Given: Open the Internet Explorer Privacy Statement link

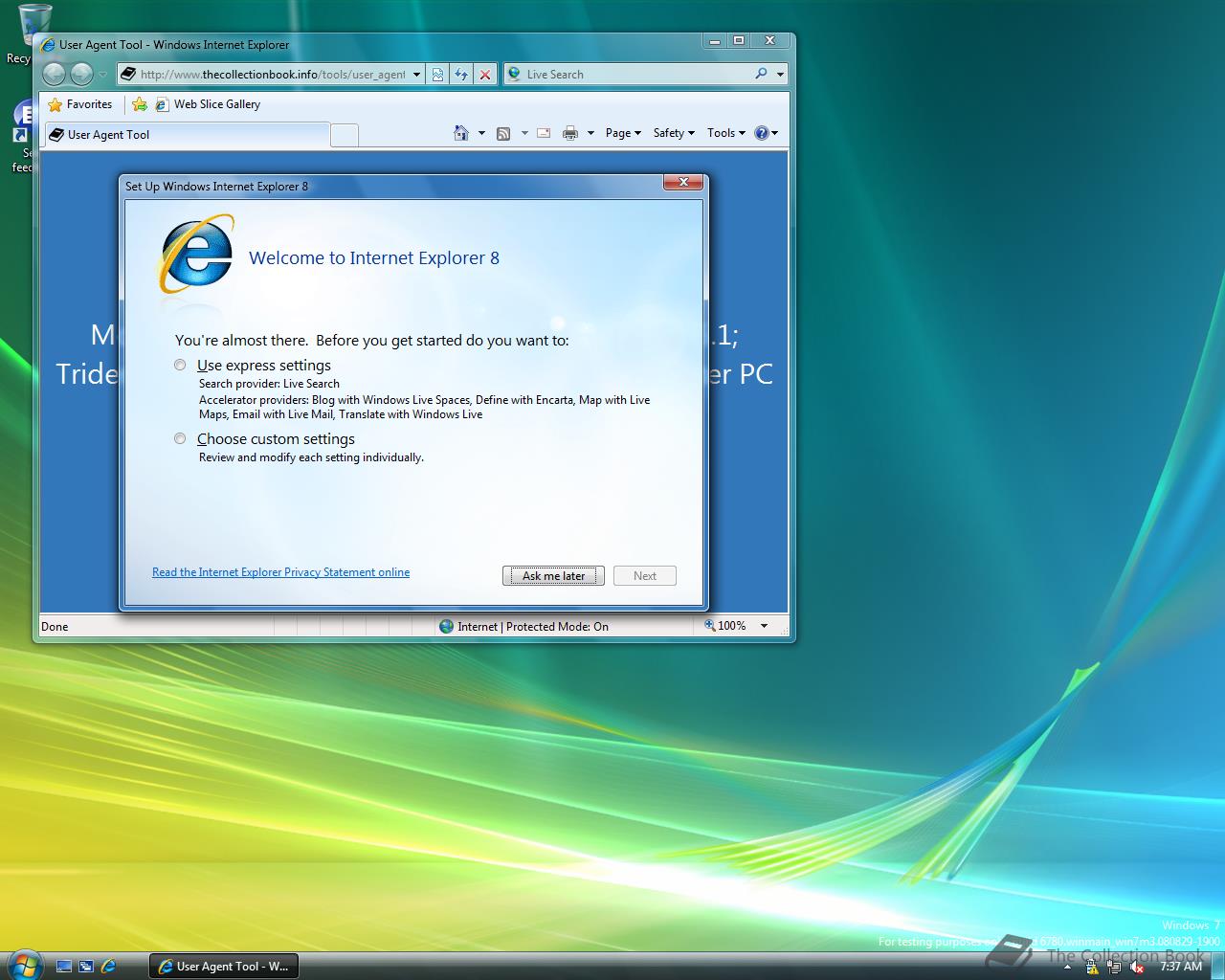Looking at the screenshot, I should (x=280, y=572).
